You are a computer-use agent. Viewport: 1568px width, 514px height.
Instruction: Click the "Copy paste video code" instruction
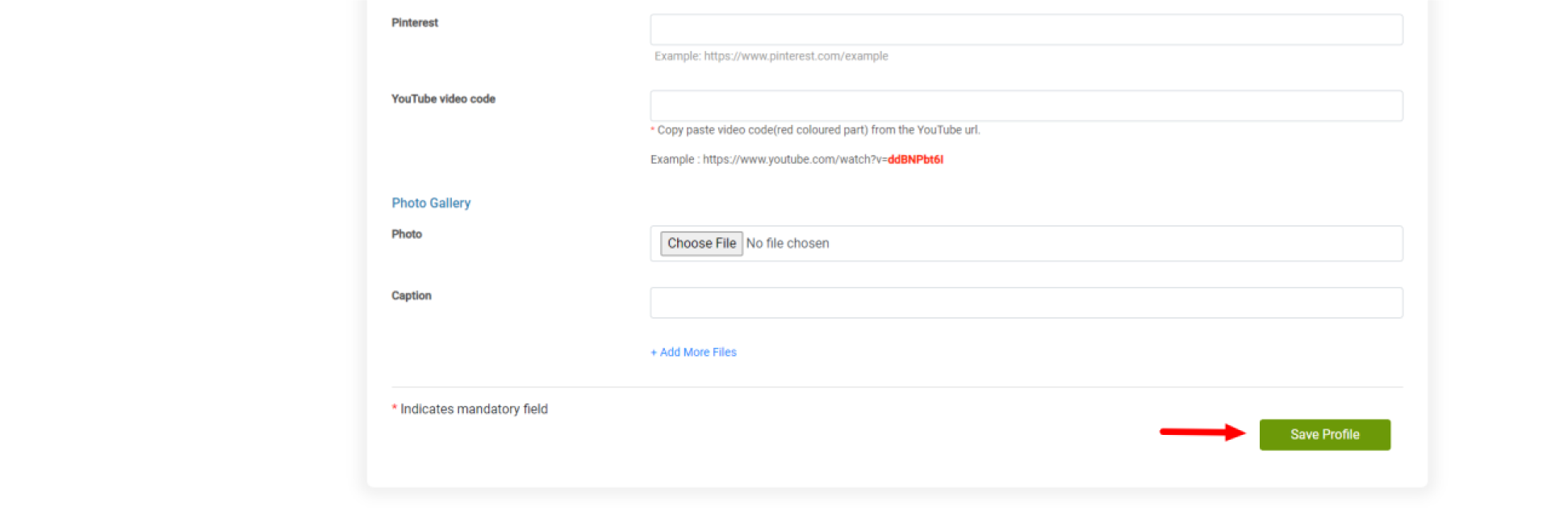(818, 130)
